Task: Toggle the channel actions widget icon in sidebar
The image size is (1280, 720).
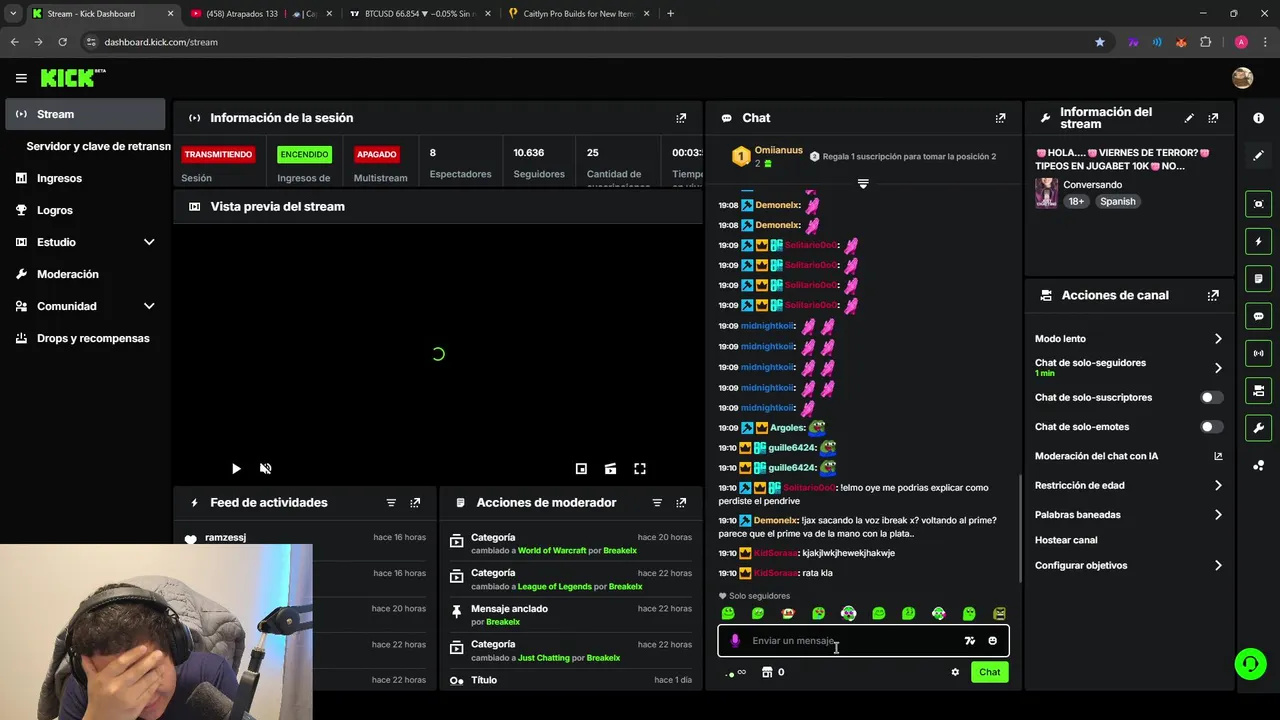Action: [x=1258, y=390]
